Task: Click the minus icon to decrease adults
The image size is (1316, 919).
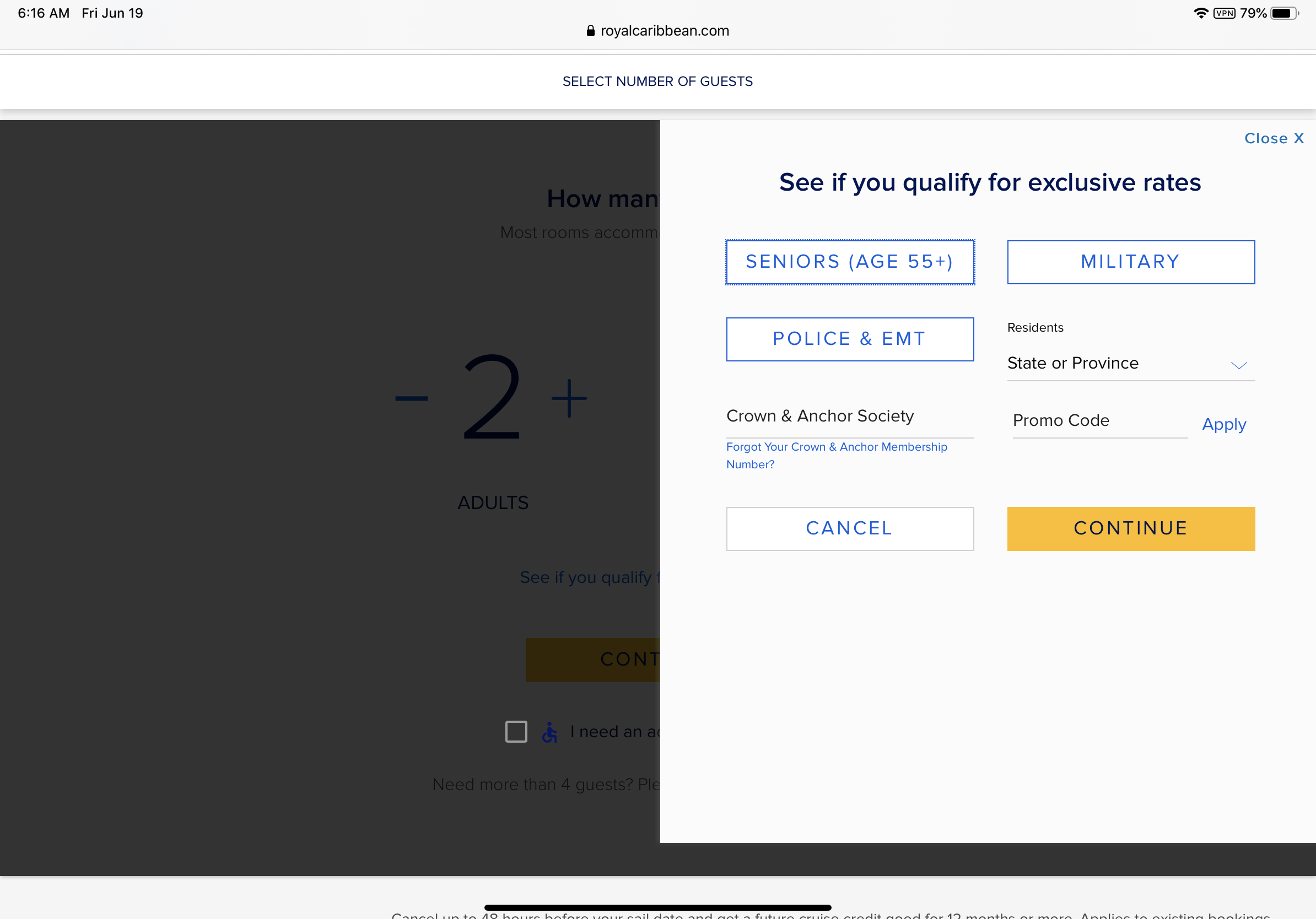Action: tap(412, 398)
